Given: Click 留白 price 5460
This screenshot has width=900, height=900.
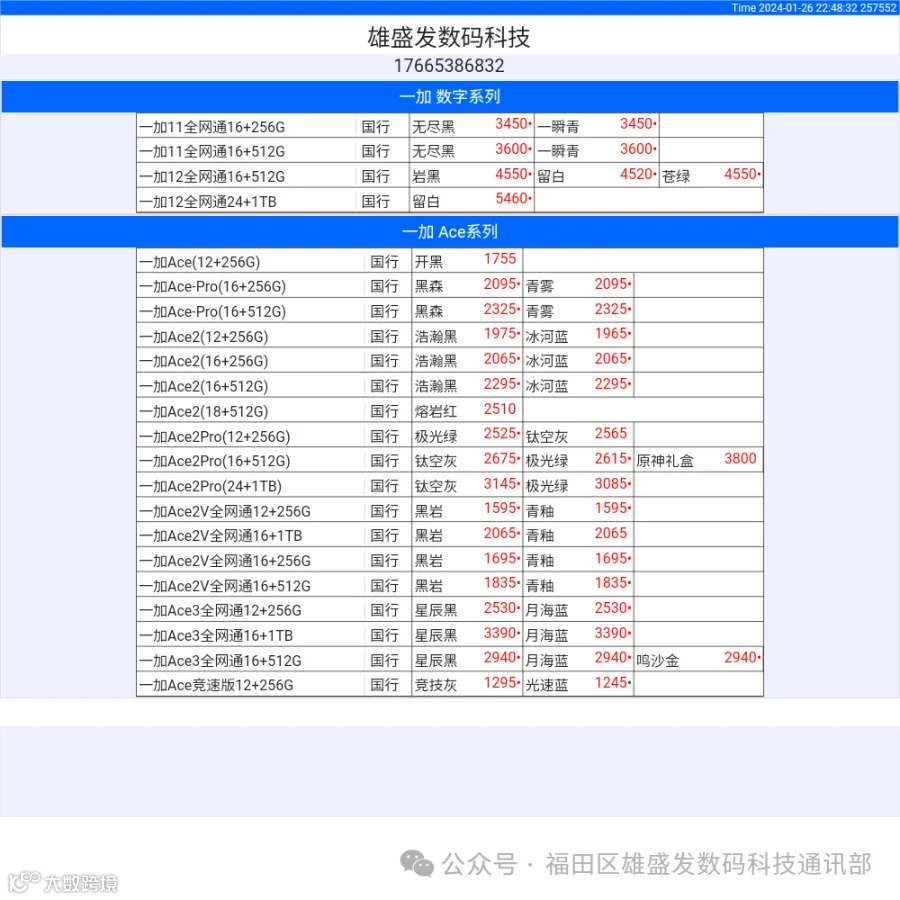Looking at the screenshot, I should point(513,199).
